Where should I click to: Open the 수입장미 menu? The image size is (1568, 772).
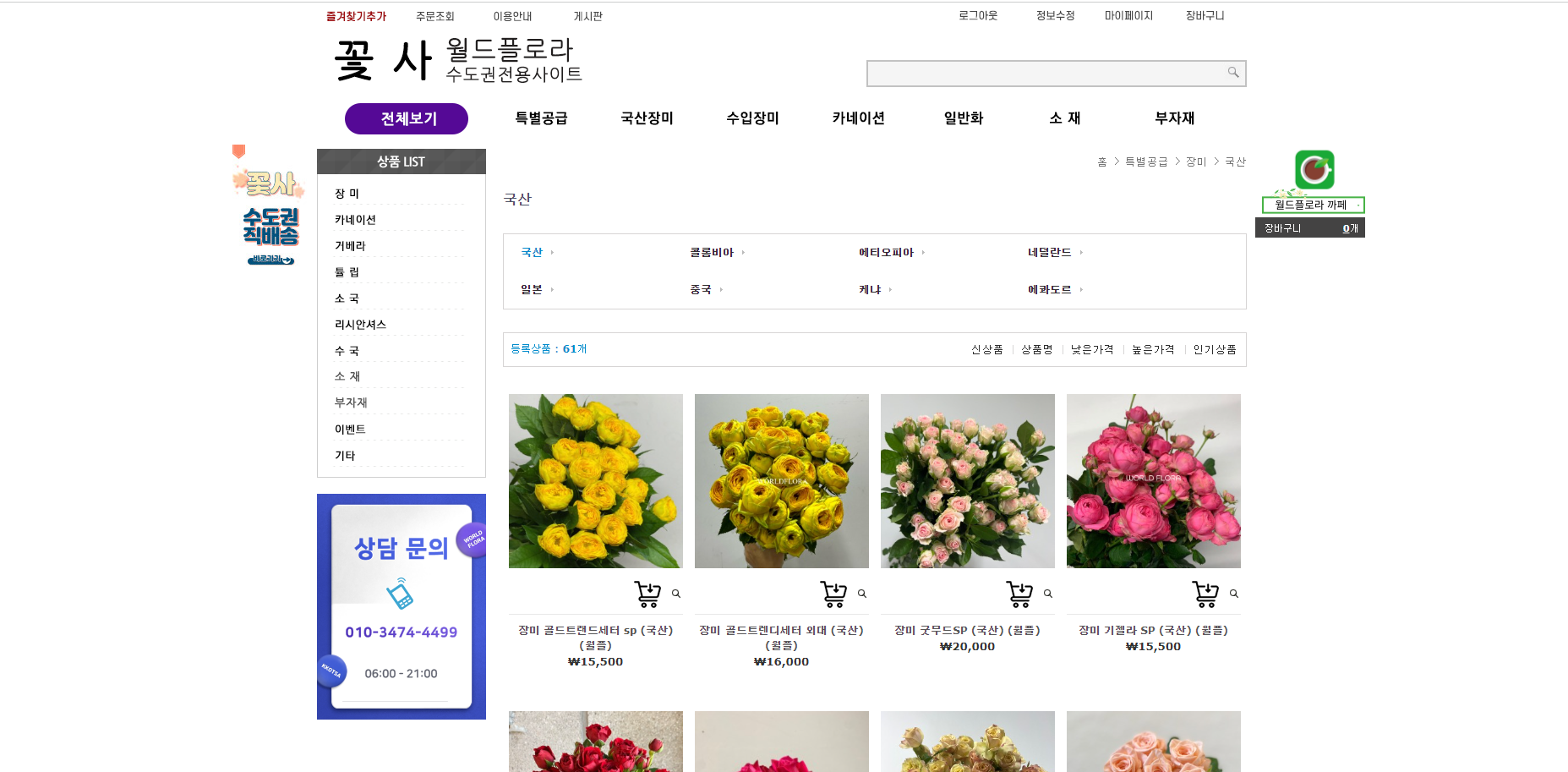pyautogui.click(x=752, y=118)
